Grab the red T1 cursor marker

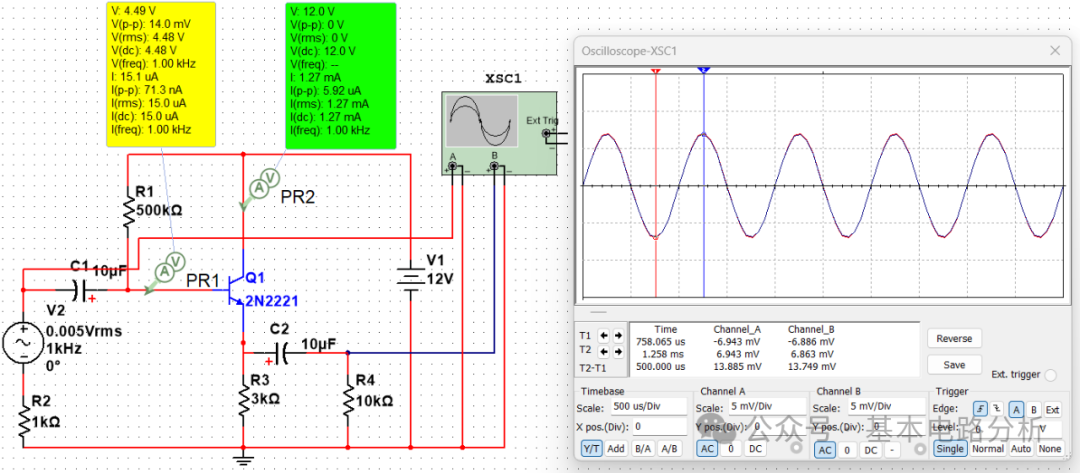pos(656,72)
